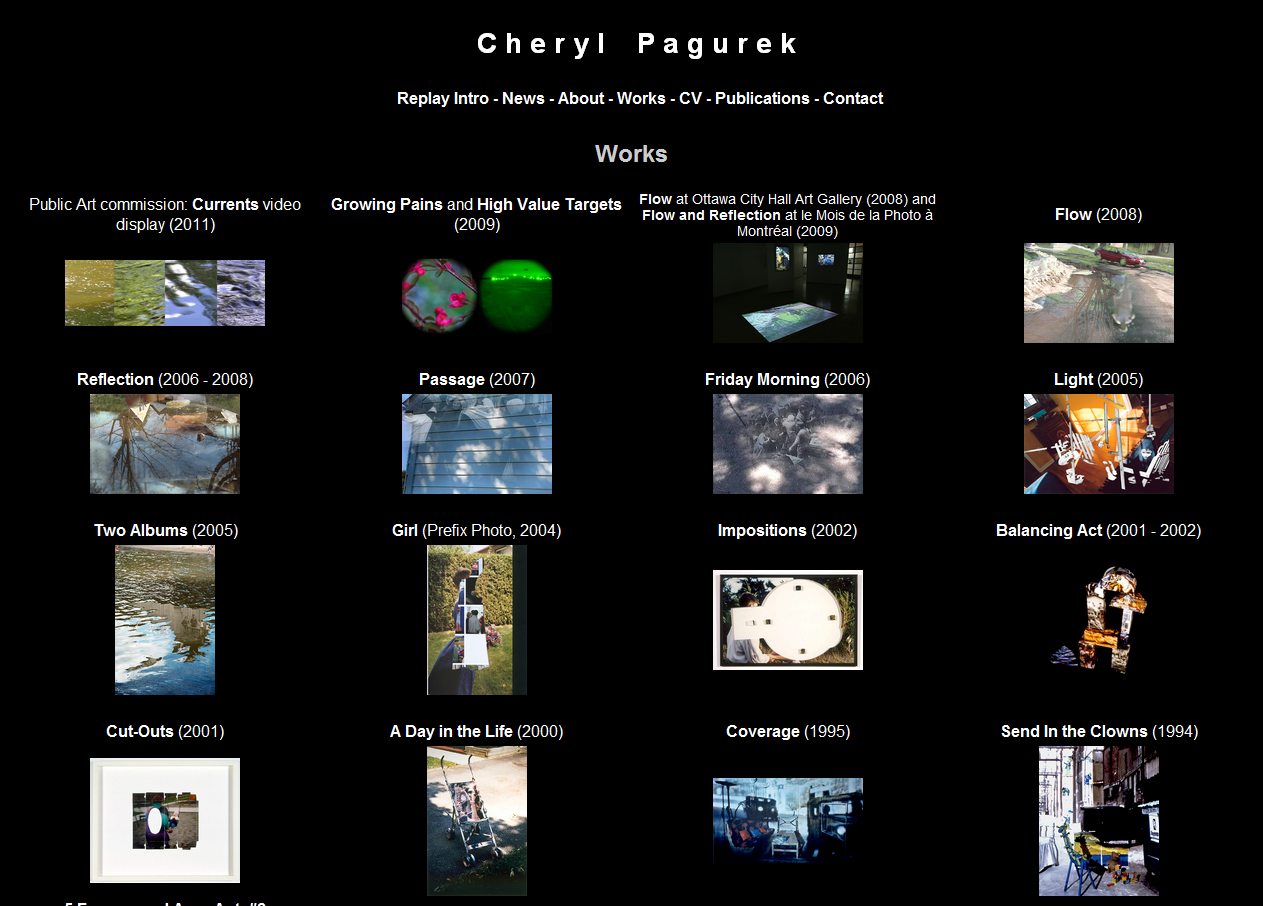
Task: View the Light (2005) thumbnail image
Action: [1098, 444]
